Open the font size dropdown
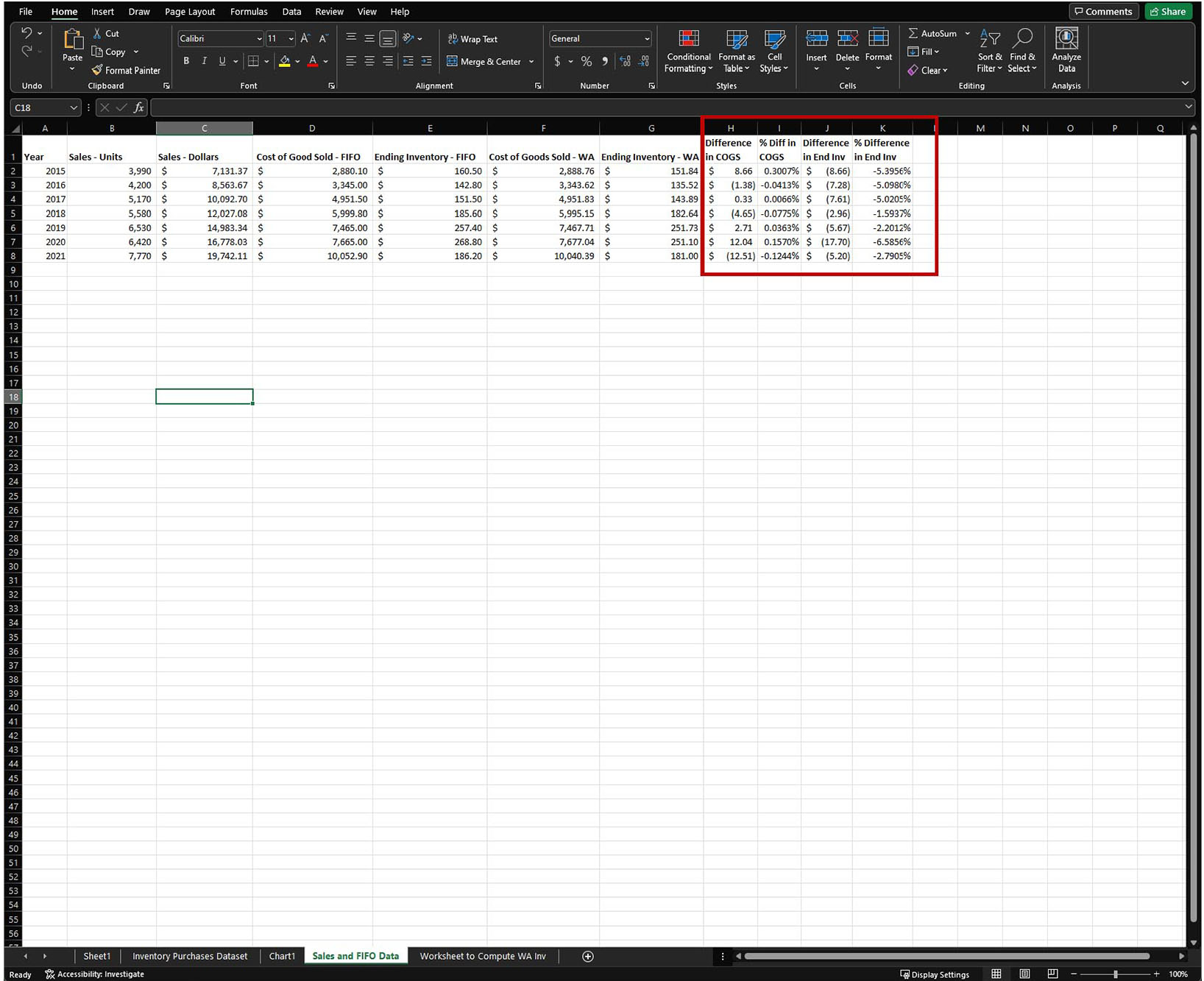 point(291,38)
